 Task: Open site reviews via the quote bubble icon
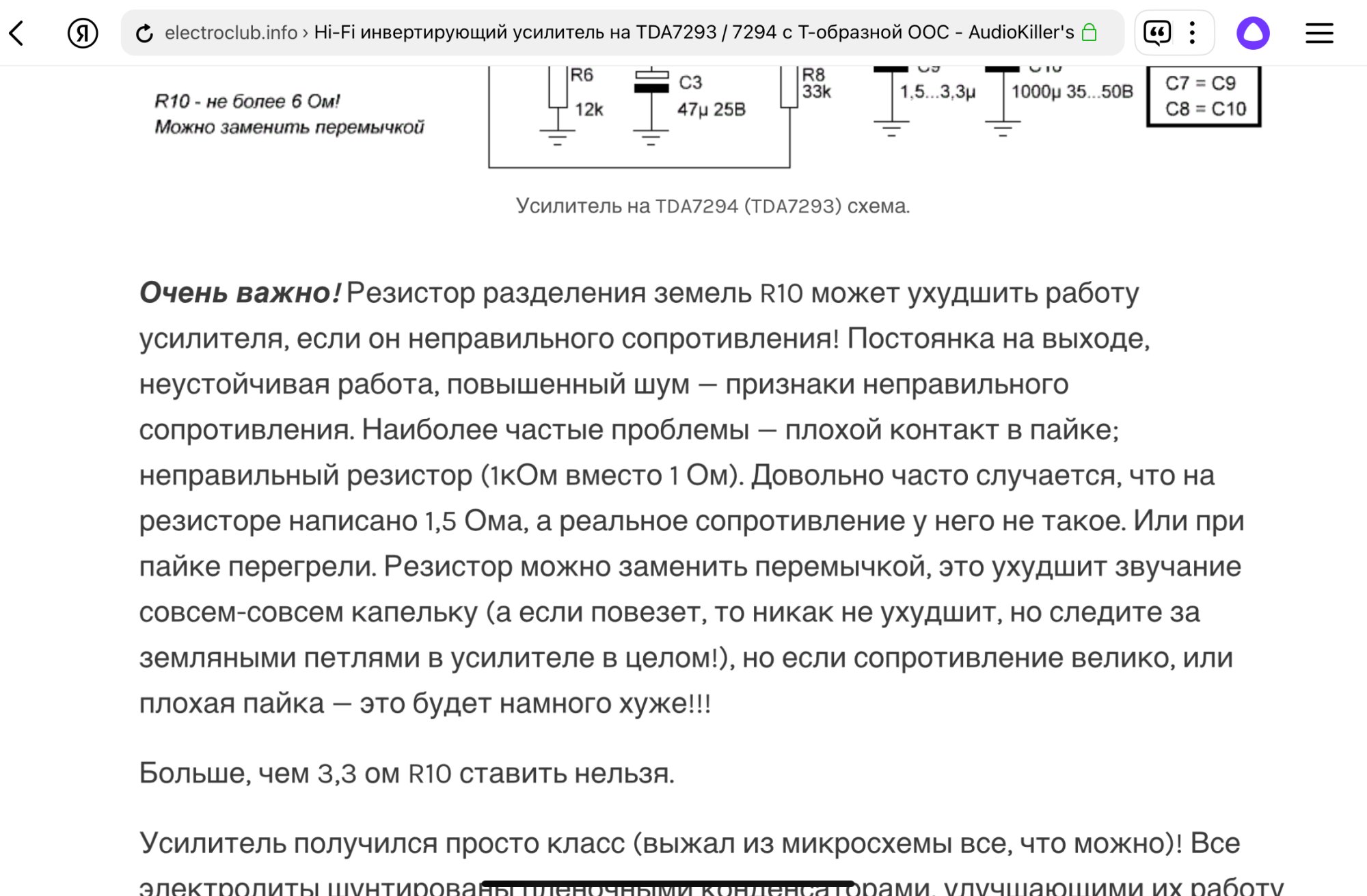(1157, 33)
